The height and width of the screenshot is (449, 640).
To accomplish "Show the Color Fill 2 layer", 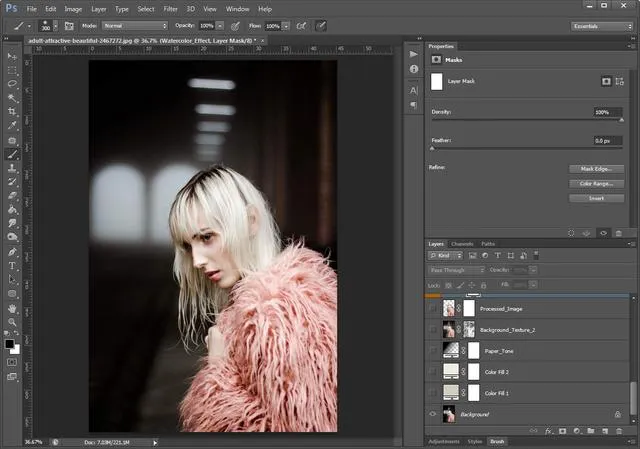I will (x=433, y=372).
